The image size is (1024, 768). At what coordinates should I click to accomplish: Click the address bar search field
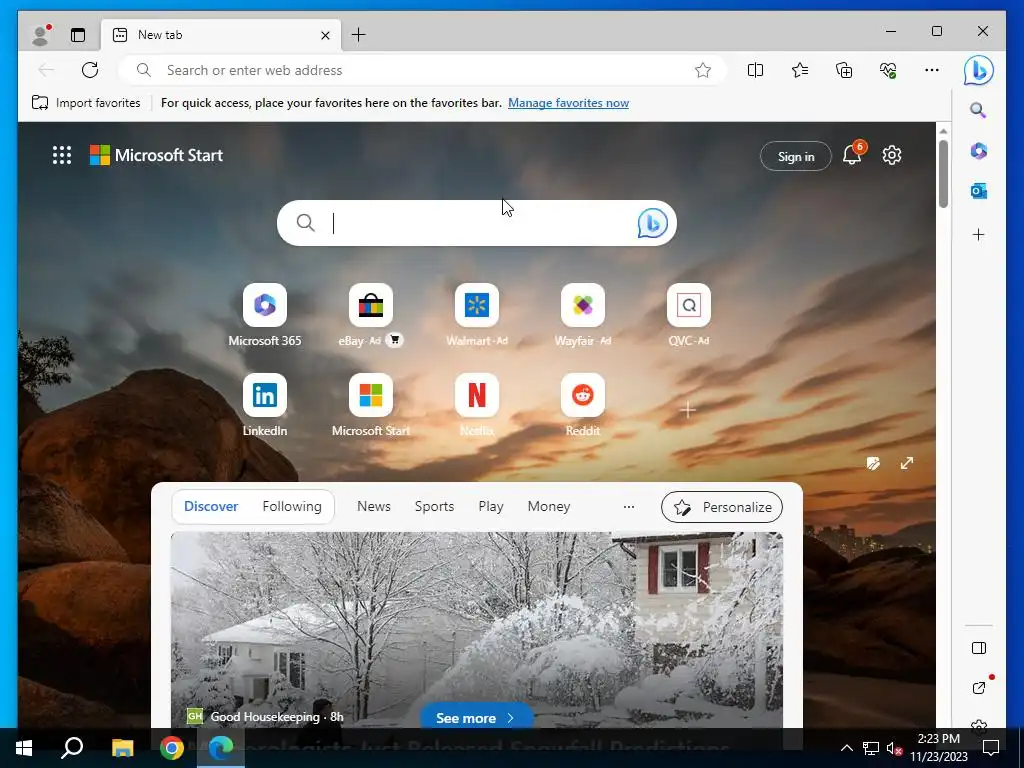click(421, 70)
